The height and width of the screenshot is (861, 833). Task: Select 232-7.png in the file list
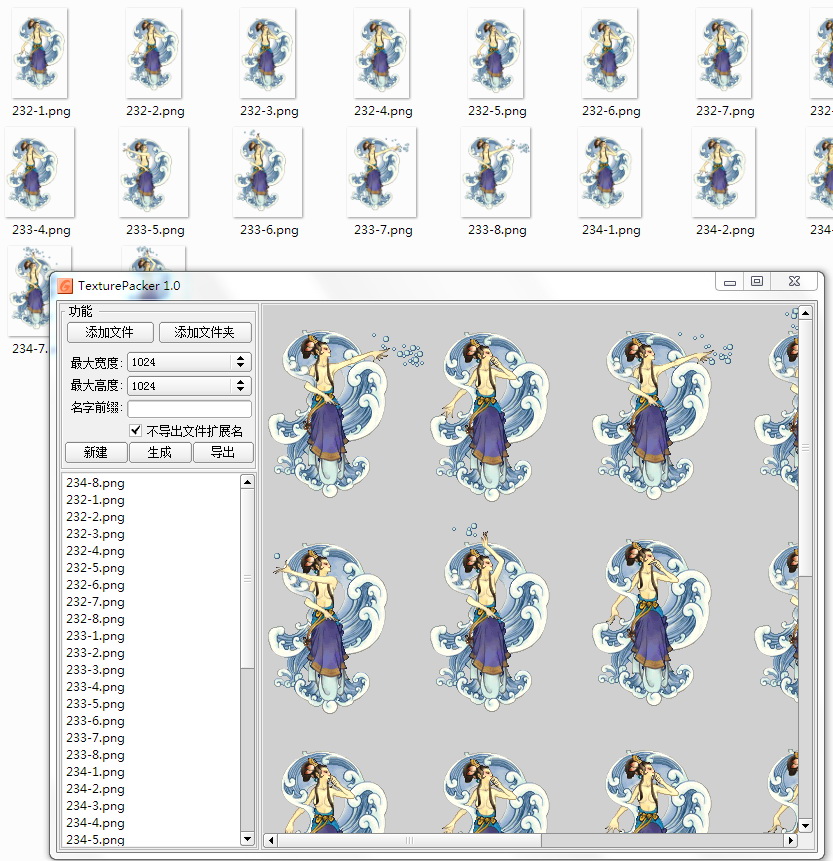click(x=96, y=602)
